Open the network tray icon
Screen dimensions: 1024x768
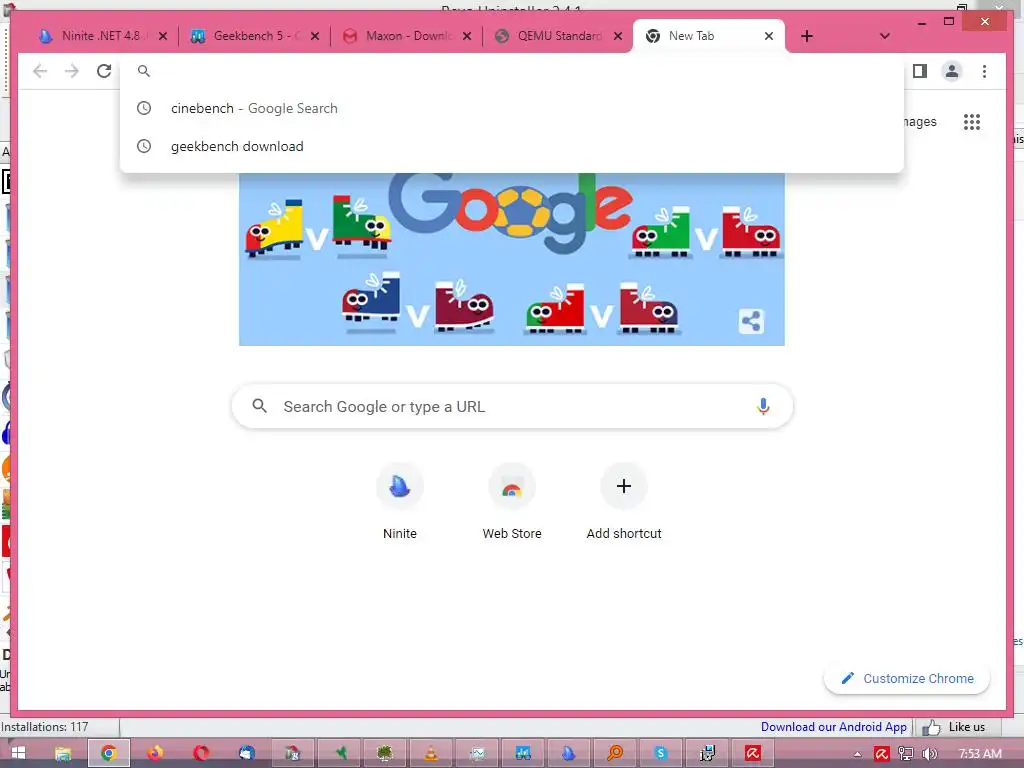[x=906, y=754]
